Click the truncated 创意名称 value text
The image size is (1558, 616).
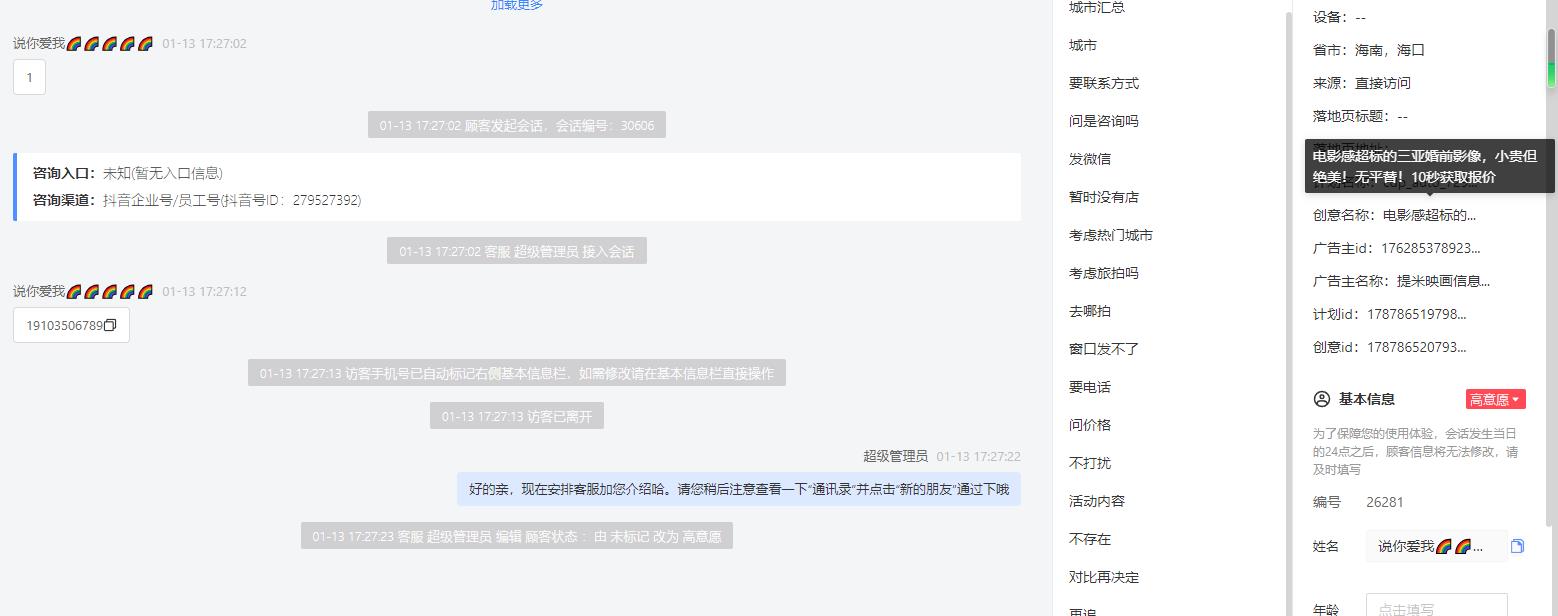pyautogui.click(x=1429, y=215)
